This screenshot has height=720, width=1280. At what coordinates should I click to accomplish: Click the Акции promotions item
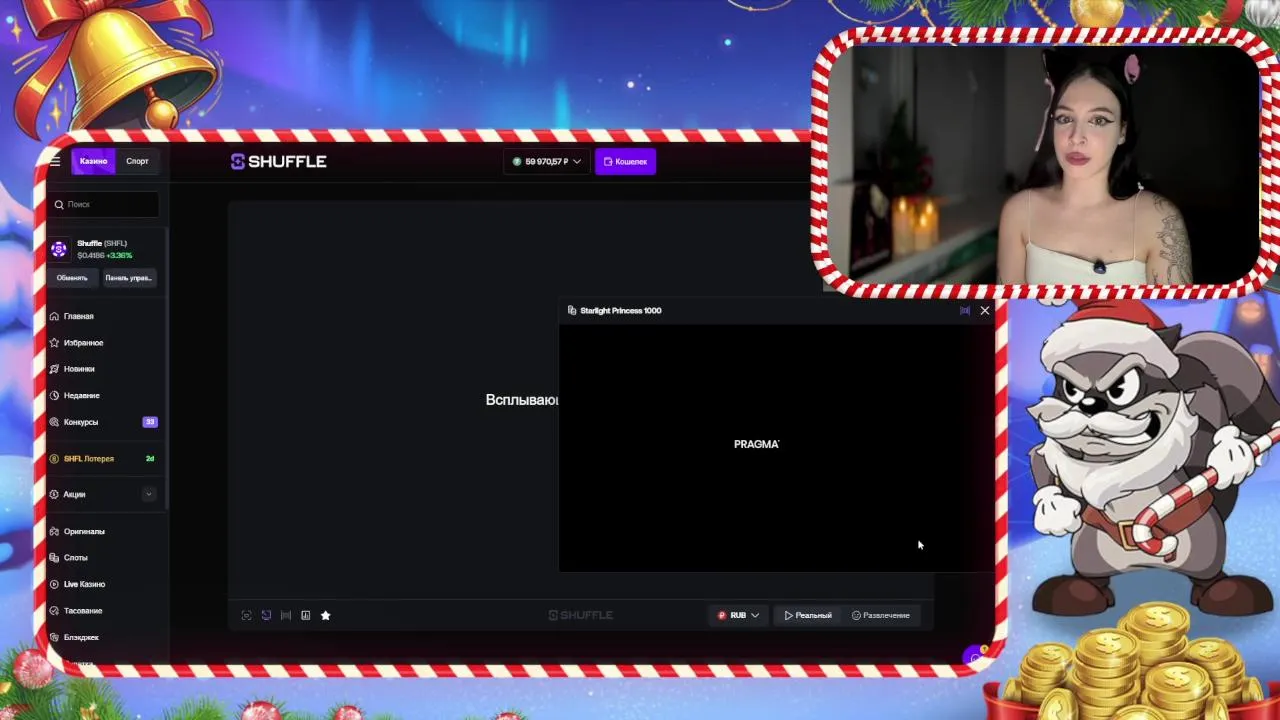coord(75,494)
